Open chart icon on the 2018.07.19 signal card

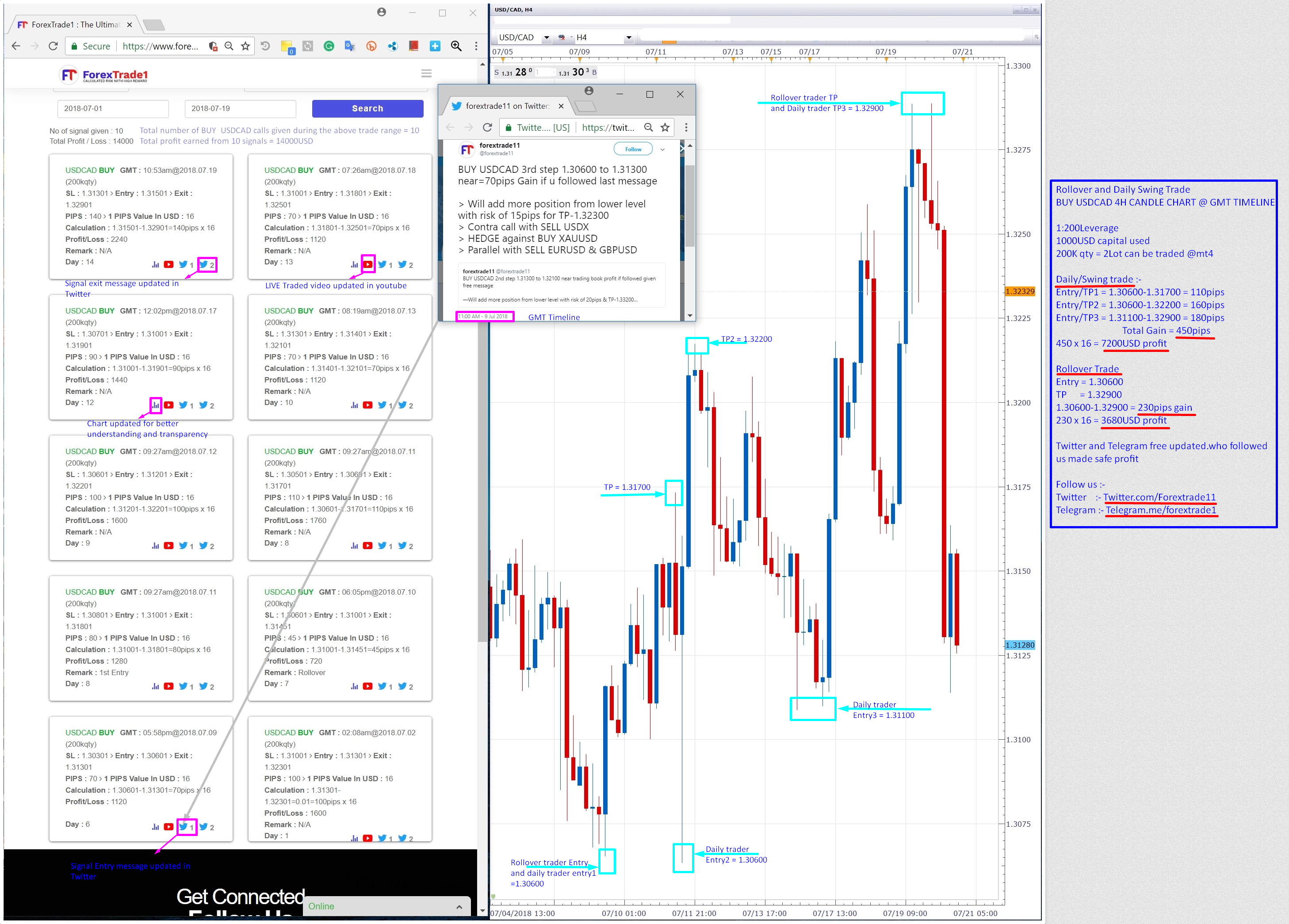[x=155, y=265]
